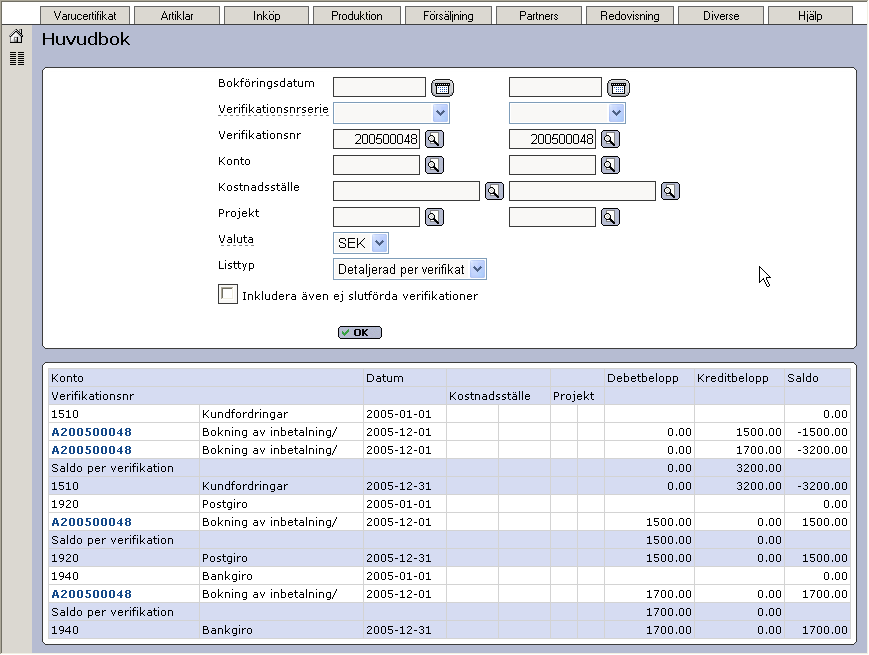The image size is (869, 655).
Task: Open calendar for second Bokföringsdatum field
Action: click(618, 88)
